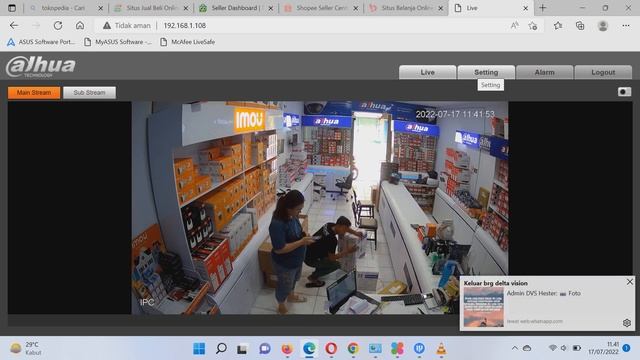Image resolution: width=640 pixels, height=360 pixels.
Task: Switch to the Sub Stream button
Action: (x=89, y=93)
